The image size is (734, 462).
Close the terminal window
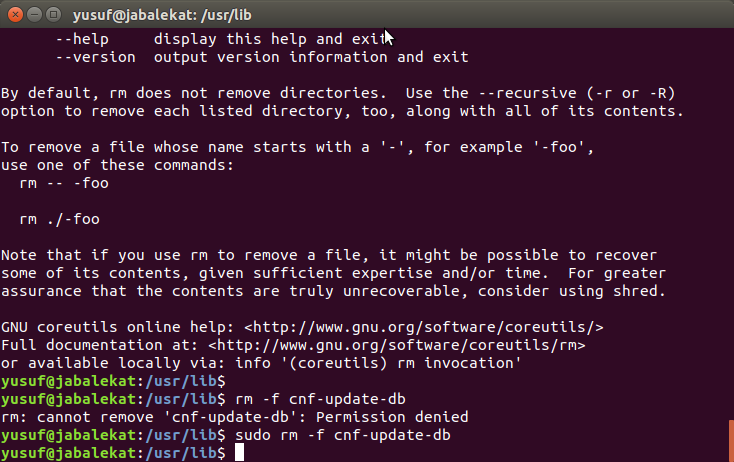[15, 15]
